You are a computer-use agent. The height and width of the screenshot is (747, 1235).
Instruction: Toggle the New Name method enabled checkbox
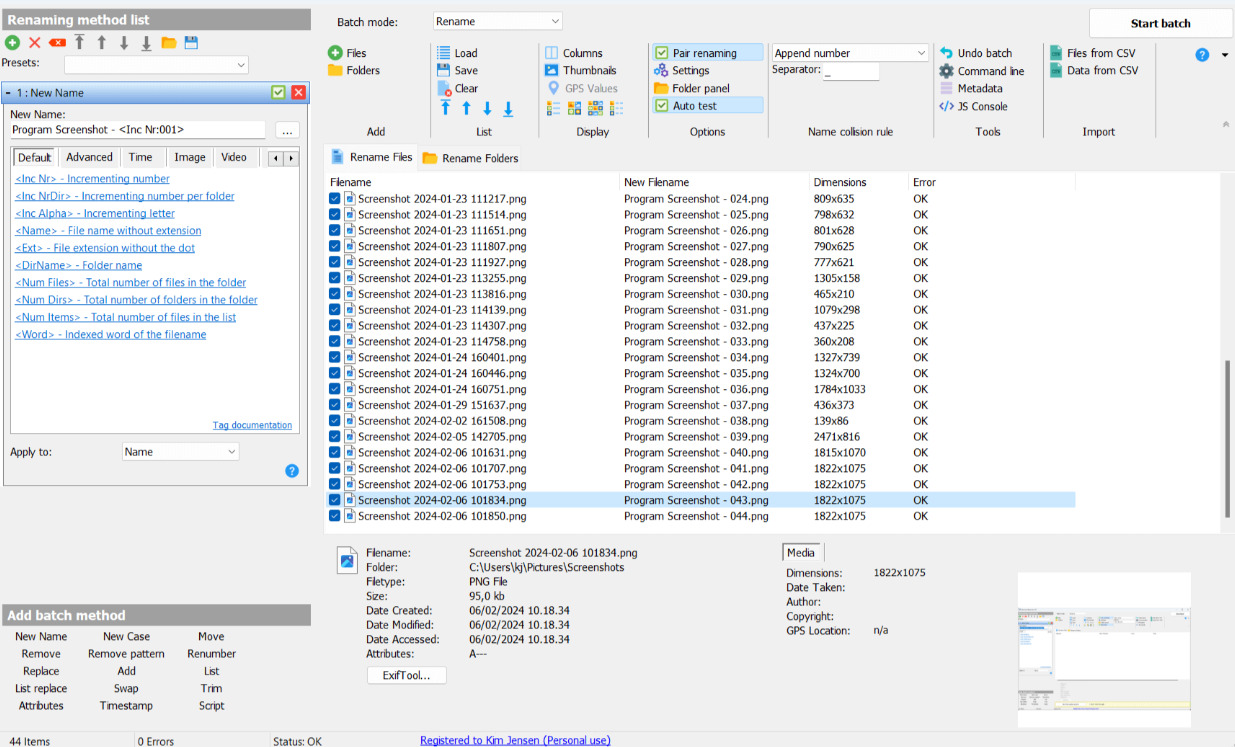click(278, 92)
